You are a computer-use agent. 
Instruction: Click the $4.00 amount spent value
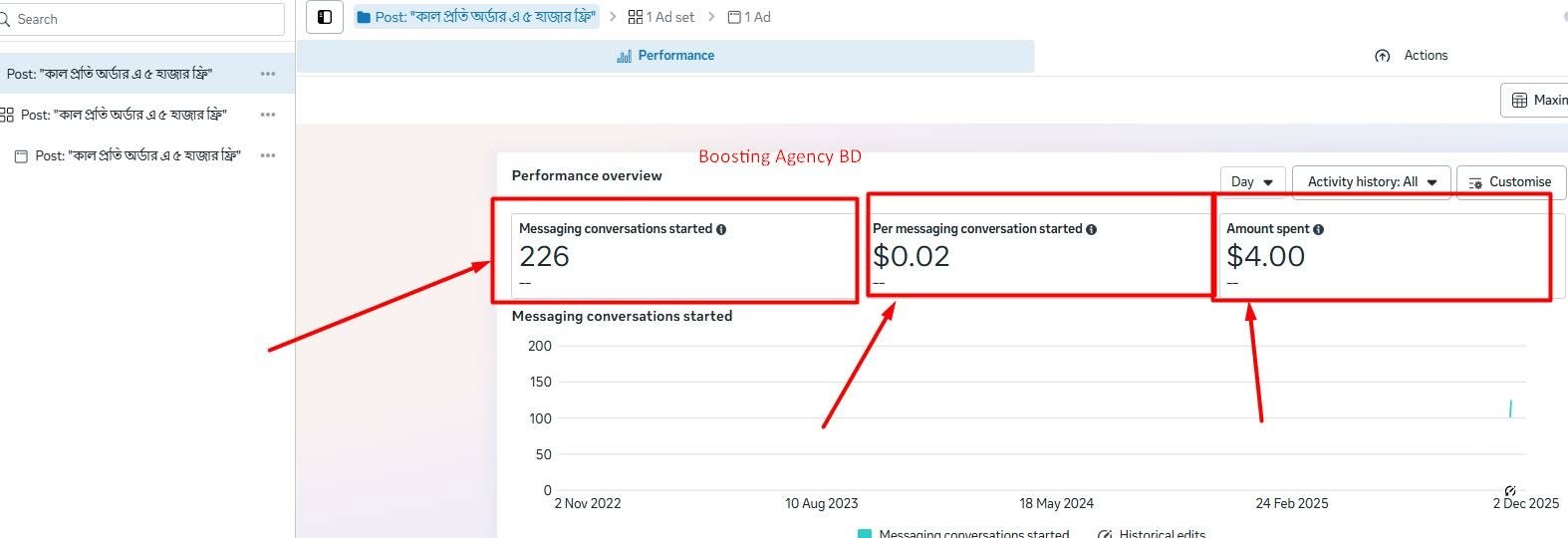coord(1265,256)
